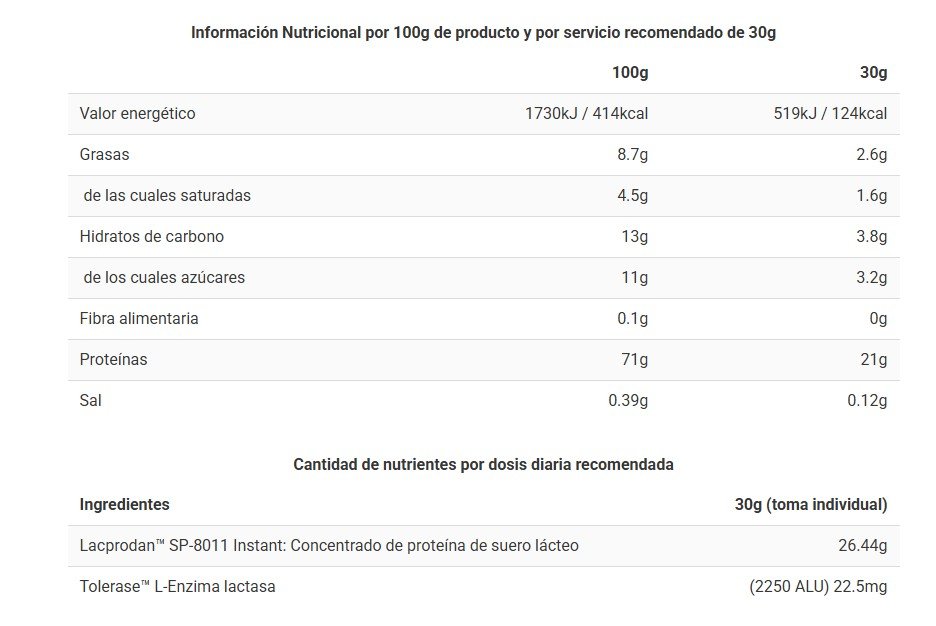Screen dimensions: 936x626
Task: Select the Tolerase L-Enzima lactasa row
Action: [x=178, y=587]
